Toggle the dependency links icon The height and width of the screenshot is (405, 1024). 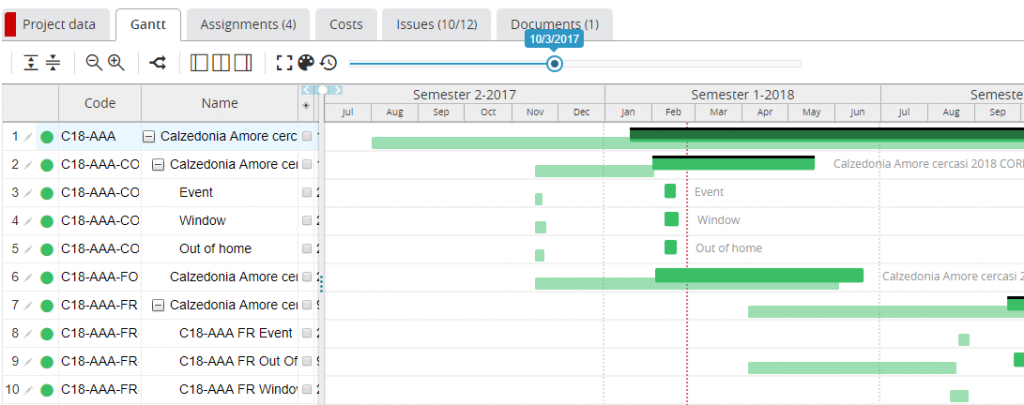158,63
